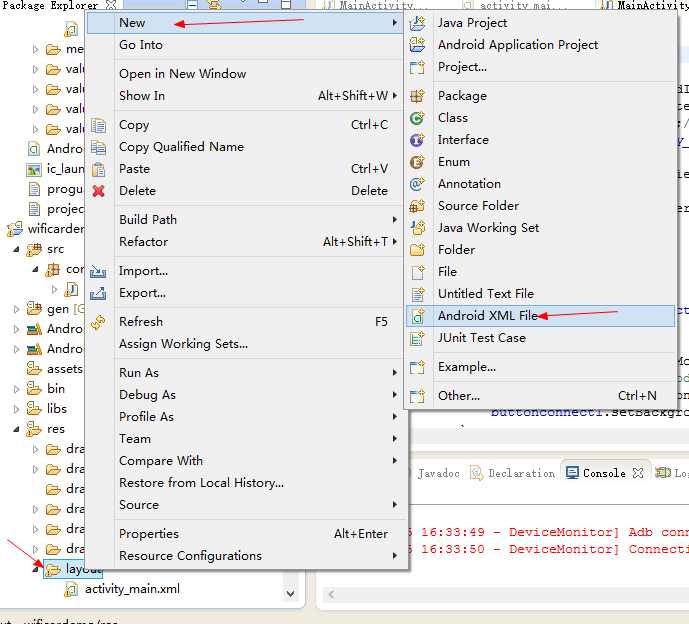Choose Properties in context menu

coord(244,533)
